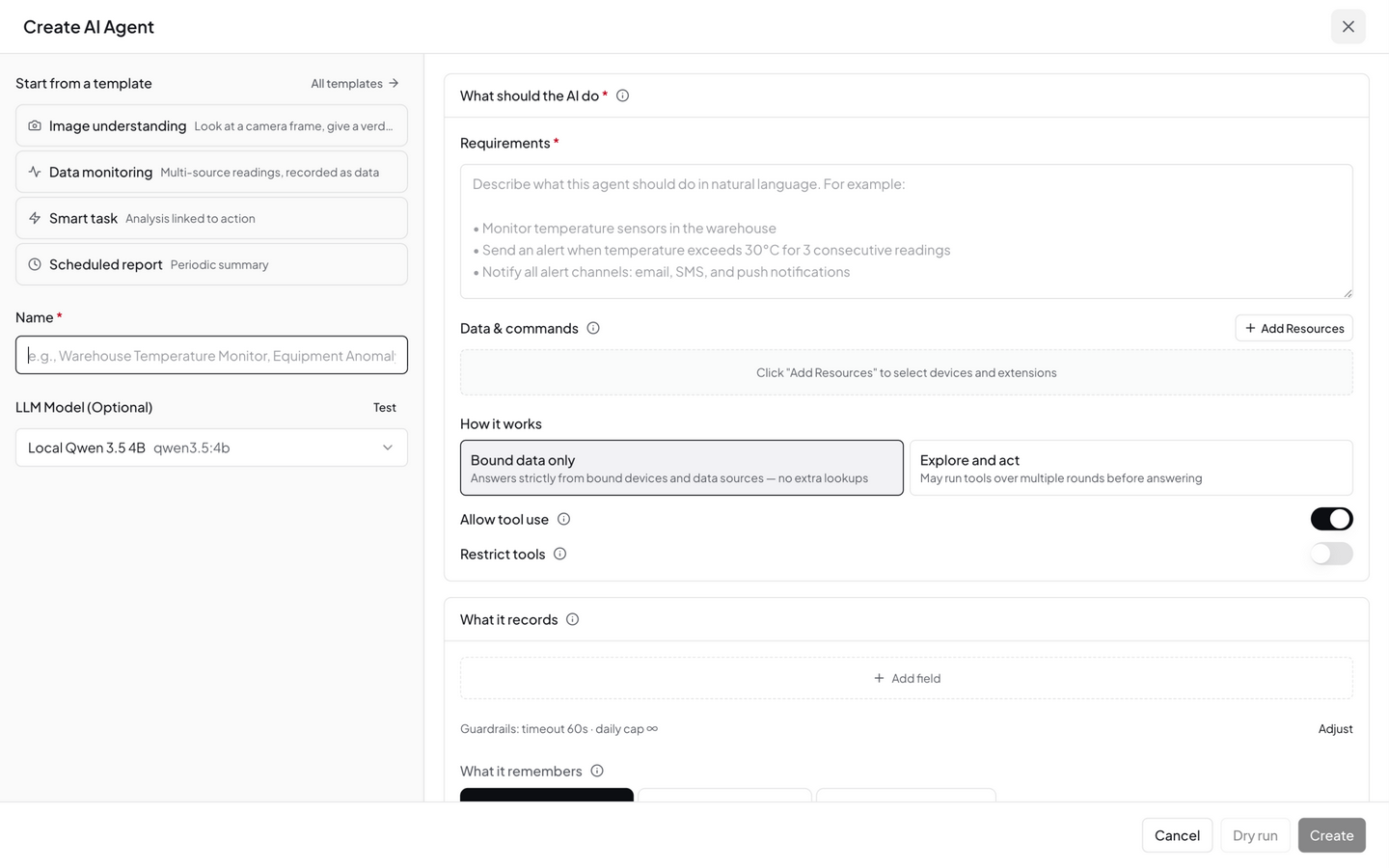Enable the Restrict tools switch
The image size is (1389, 868).
click(x=1331, y=554)
